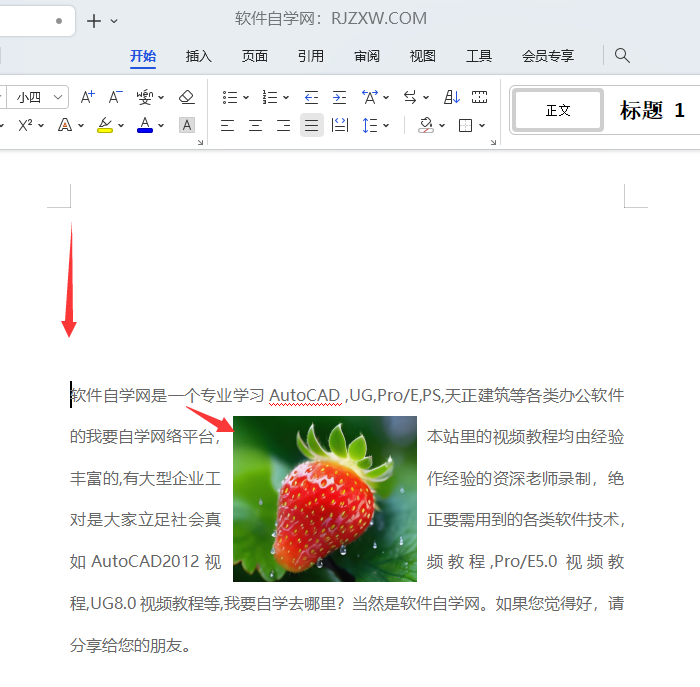Click the text 分享给您的朋友。
This screenshot has height=687, width=700.
130,645
